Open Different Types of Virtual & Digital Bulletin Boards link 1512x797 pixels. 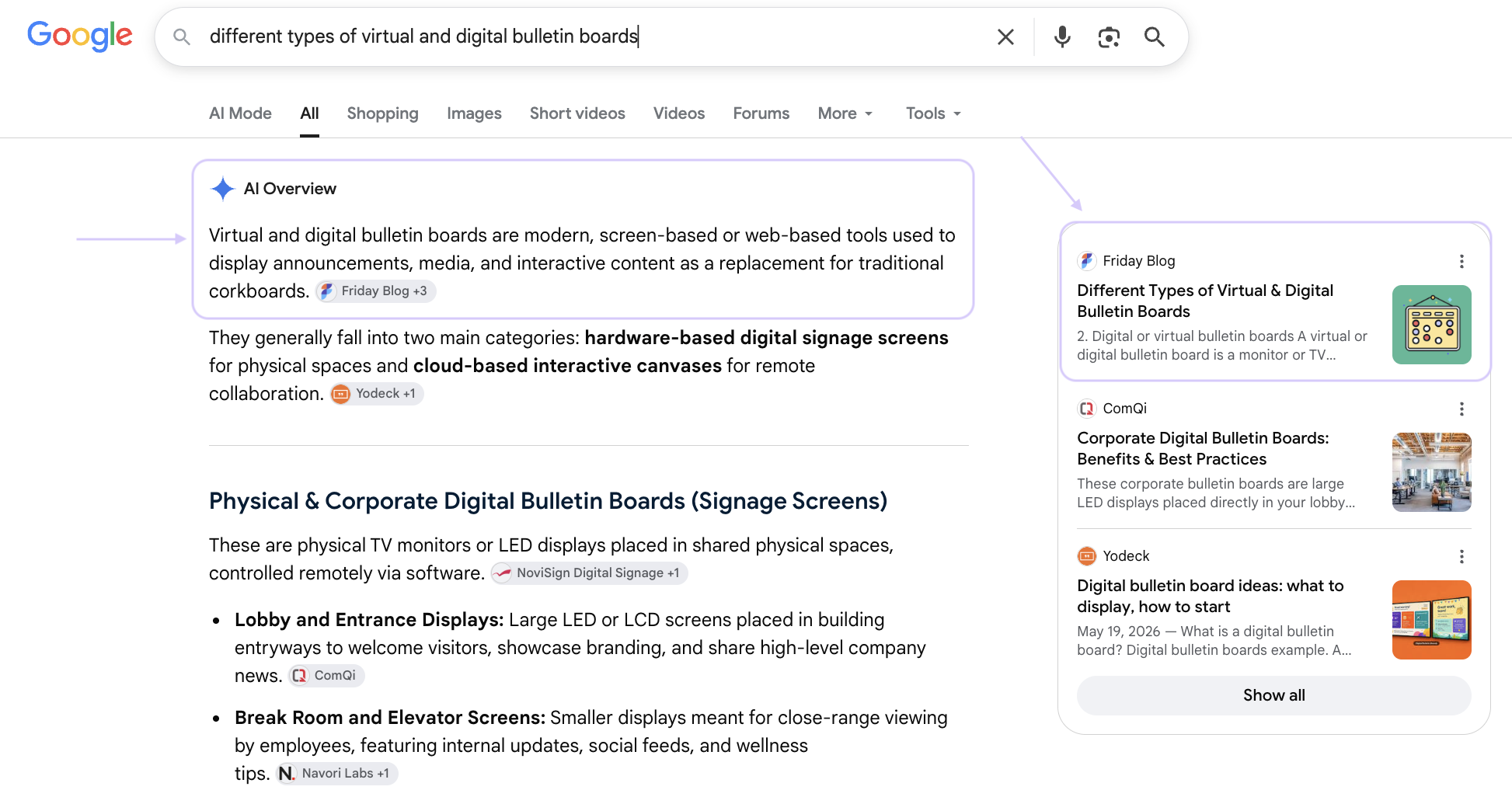[x=1205, y=301]
